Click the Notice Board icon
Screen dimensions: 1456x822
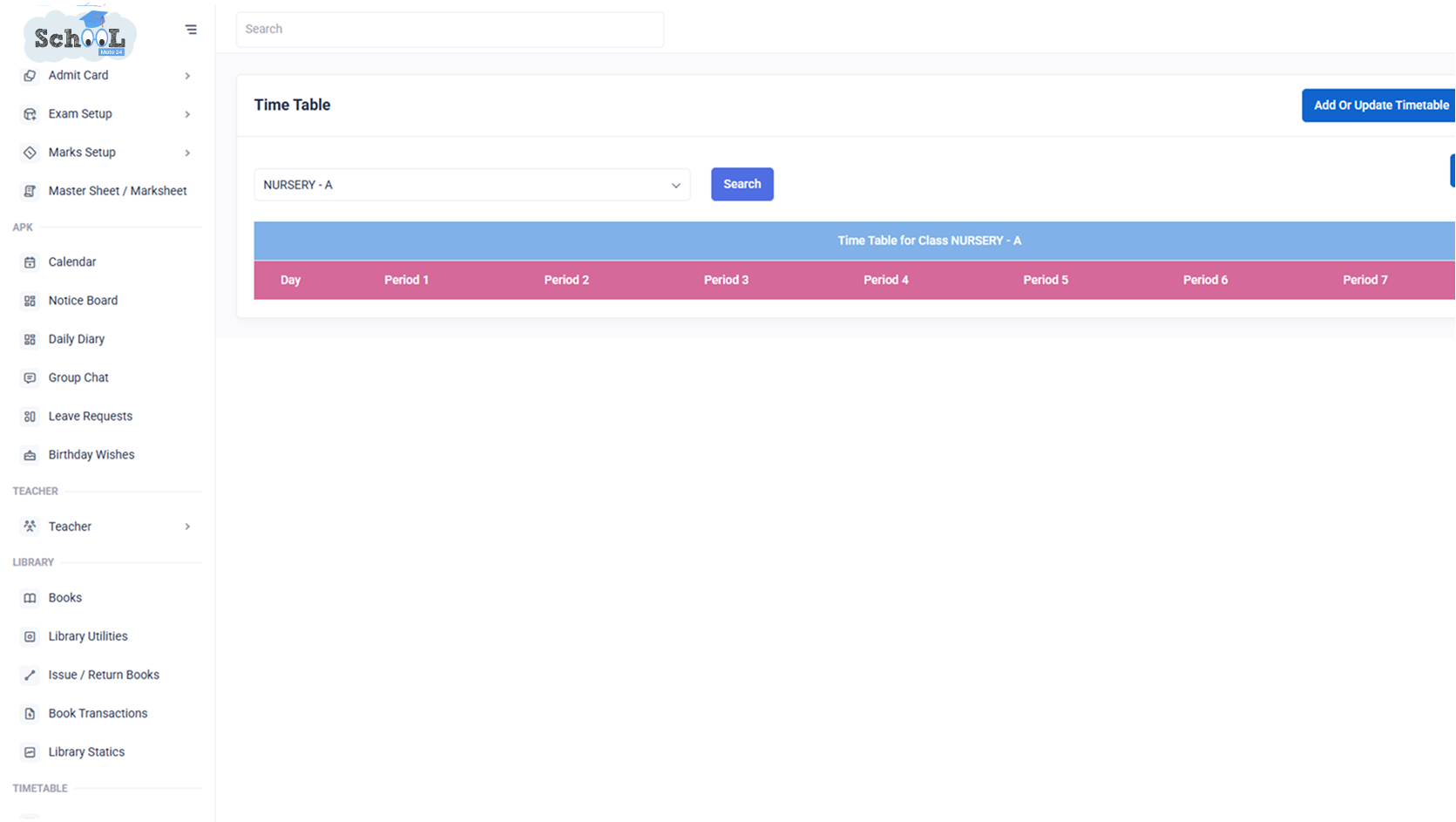(30, 301)
